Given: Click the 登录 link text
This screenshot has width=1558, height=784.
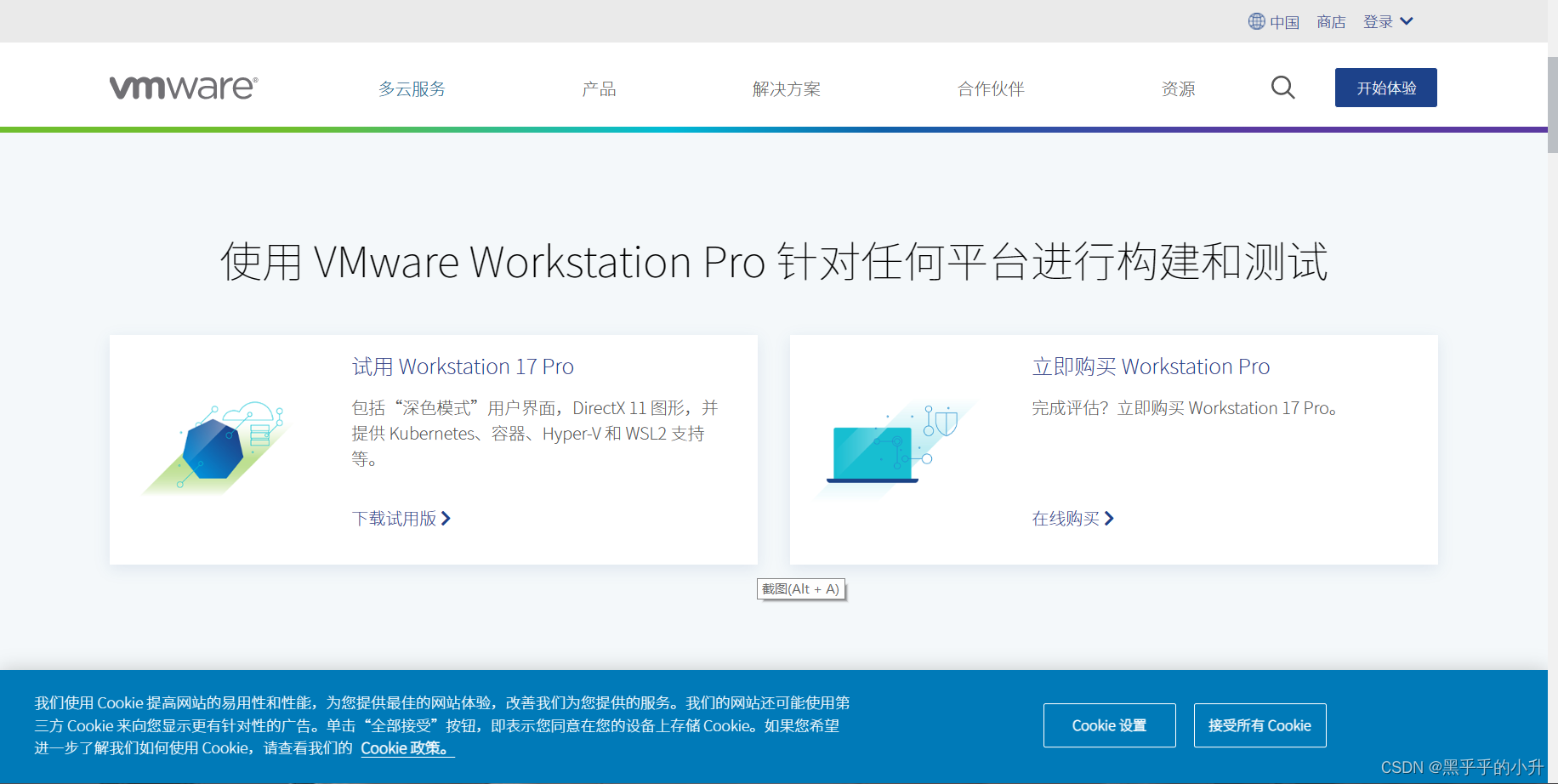Looking at the screenshot, I should 1378,22.
